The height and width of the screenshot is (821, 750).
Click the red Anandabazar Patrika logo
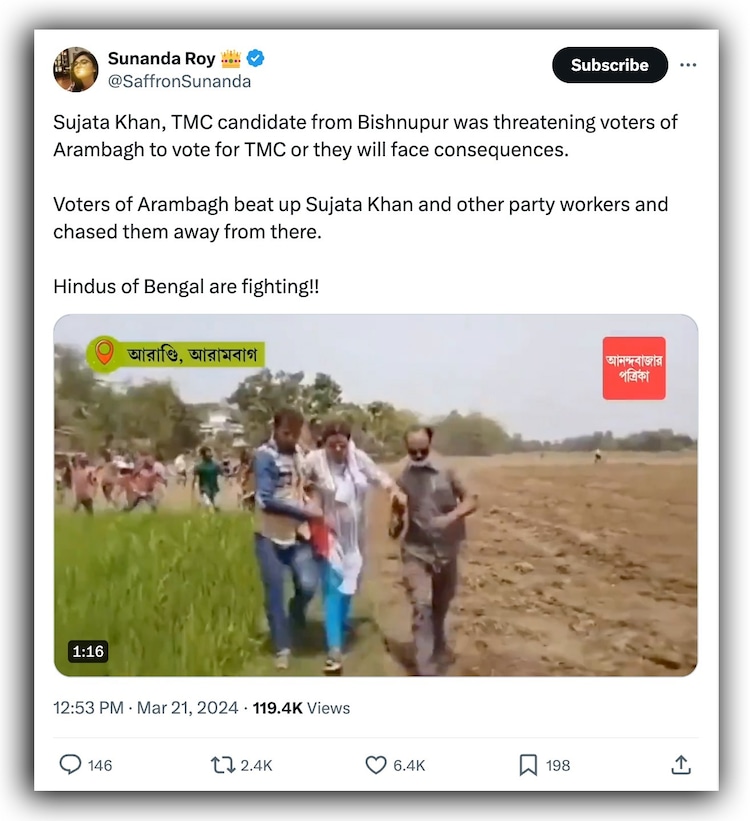click(634, 368)
